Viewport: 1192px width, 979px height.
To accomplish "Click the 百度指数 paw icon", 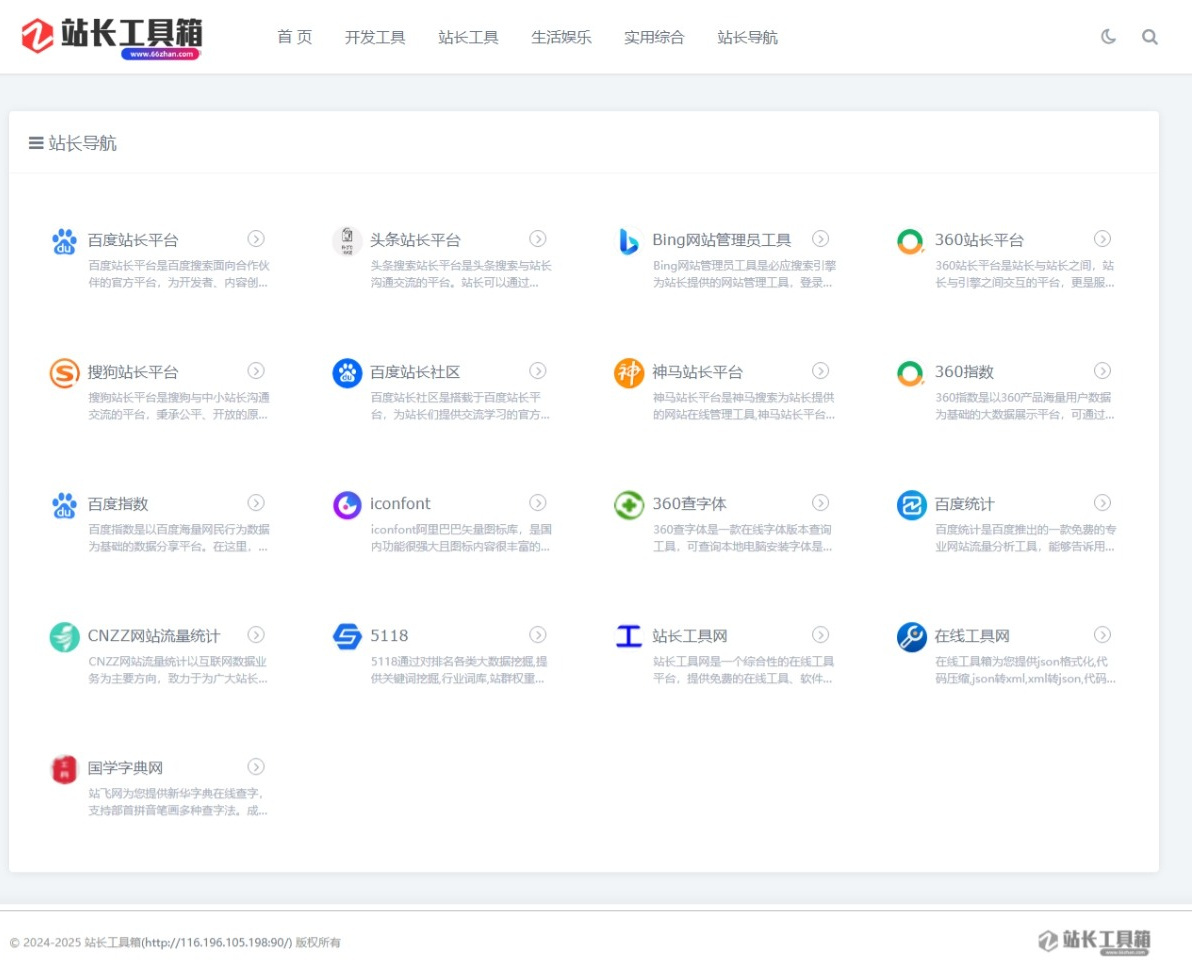I will (65, 505).
